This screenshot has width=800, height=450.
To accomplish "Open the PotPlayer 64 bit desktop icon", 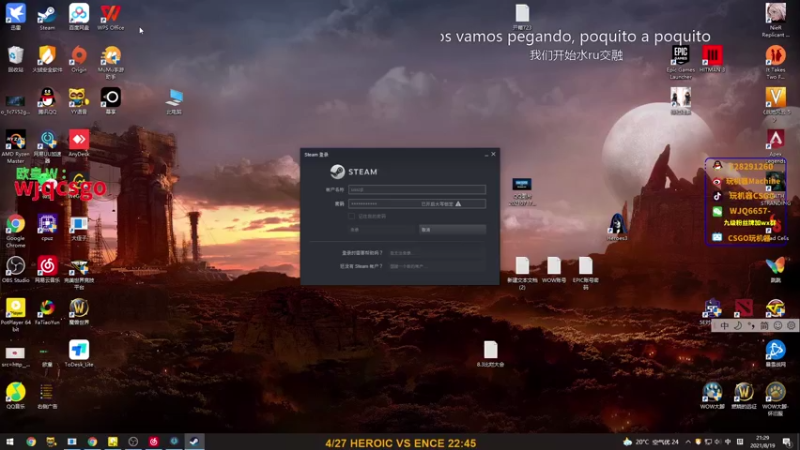I will [x=15, y=315].
